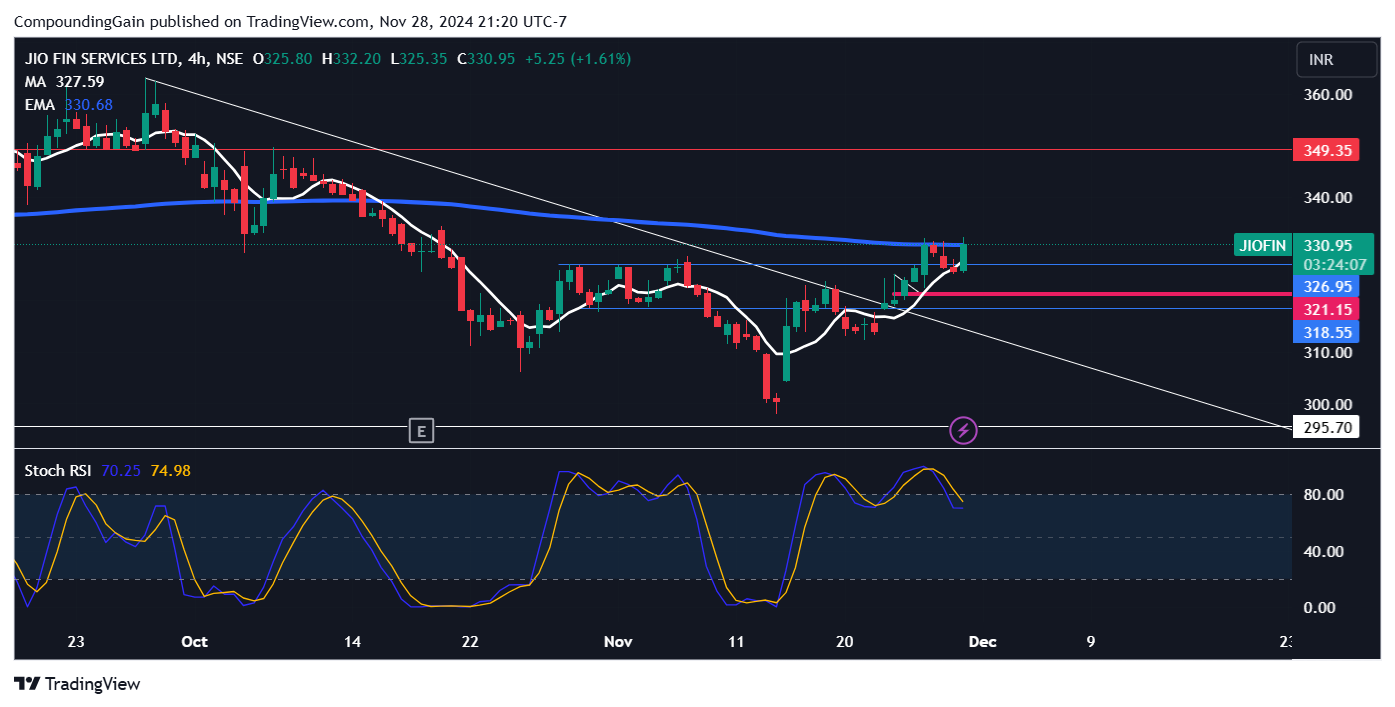Click the '14' date axis label
Screen dimensions: 1395x707
(x=352, y=642)
